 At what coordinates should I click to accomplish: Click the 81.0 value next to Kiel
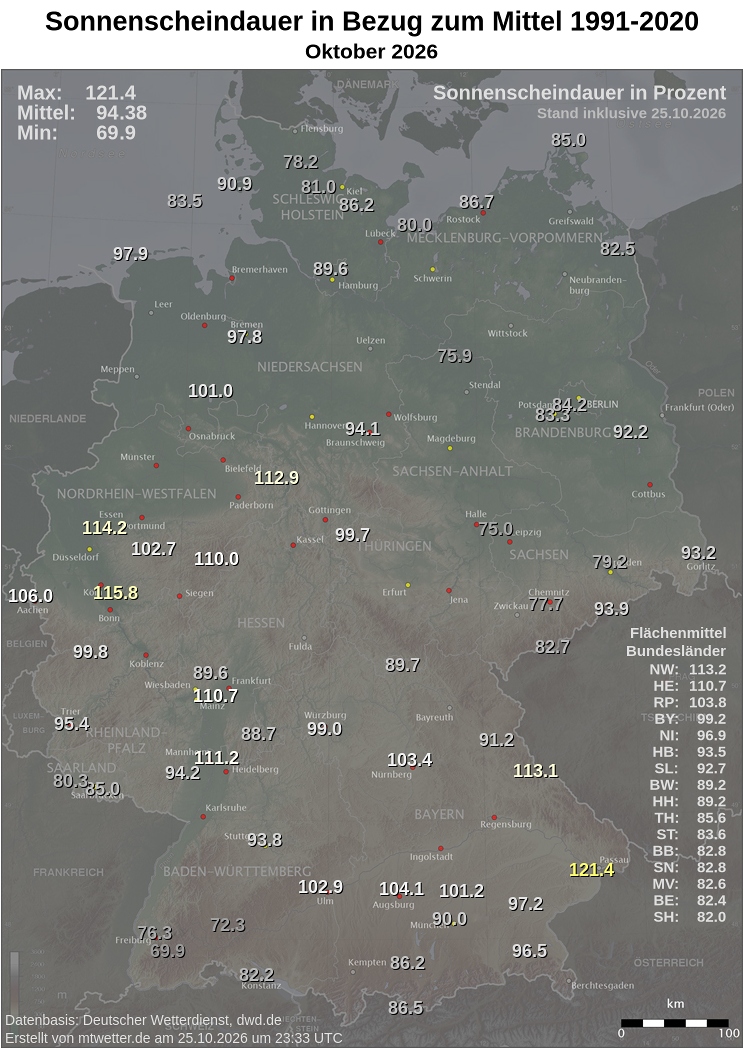[x=318, y=187]
